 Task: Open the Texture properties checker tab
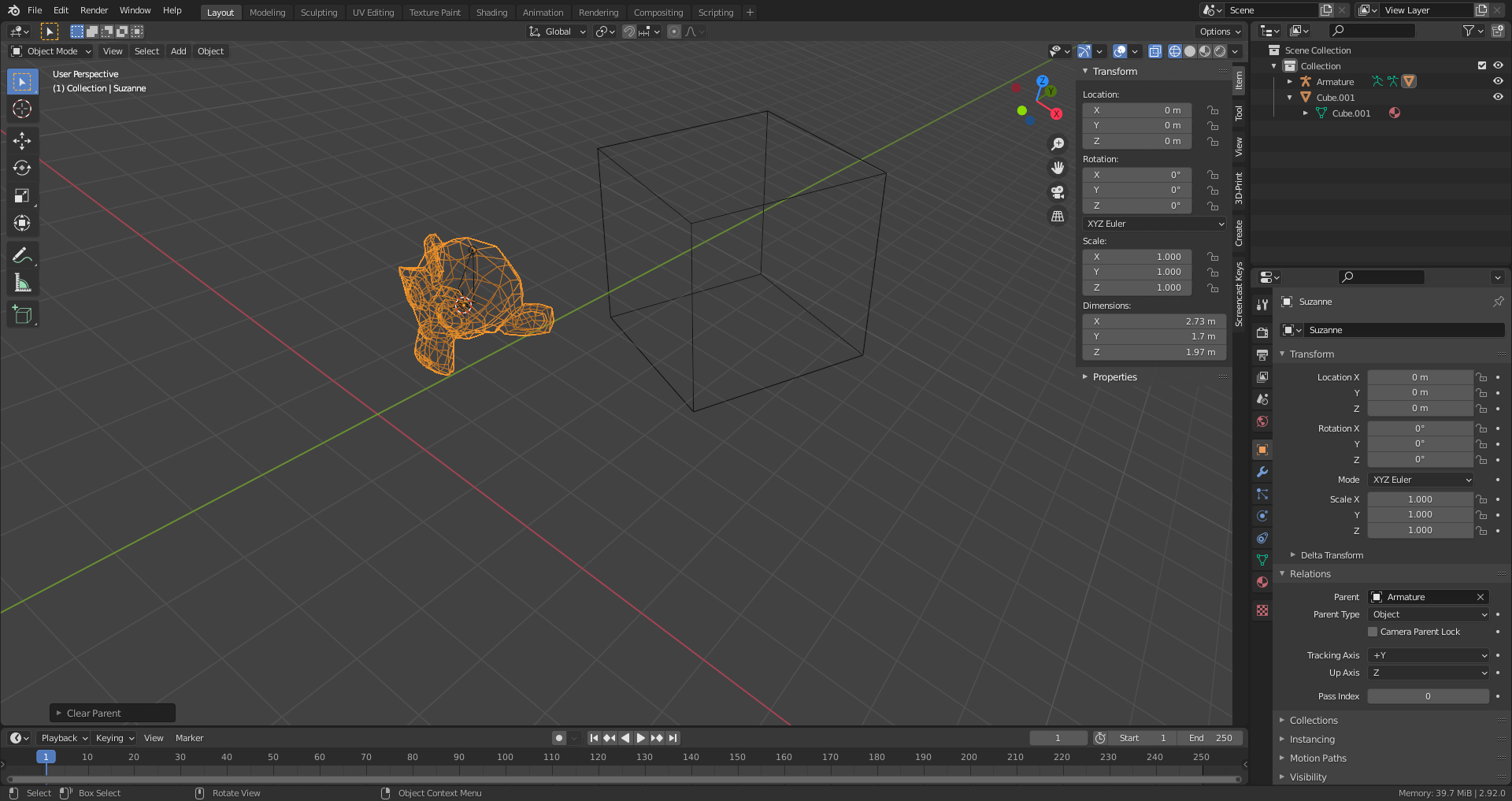[x=1262, y=610]
